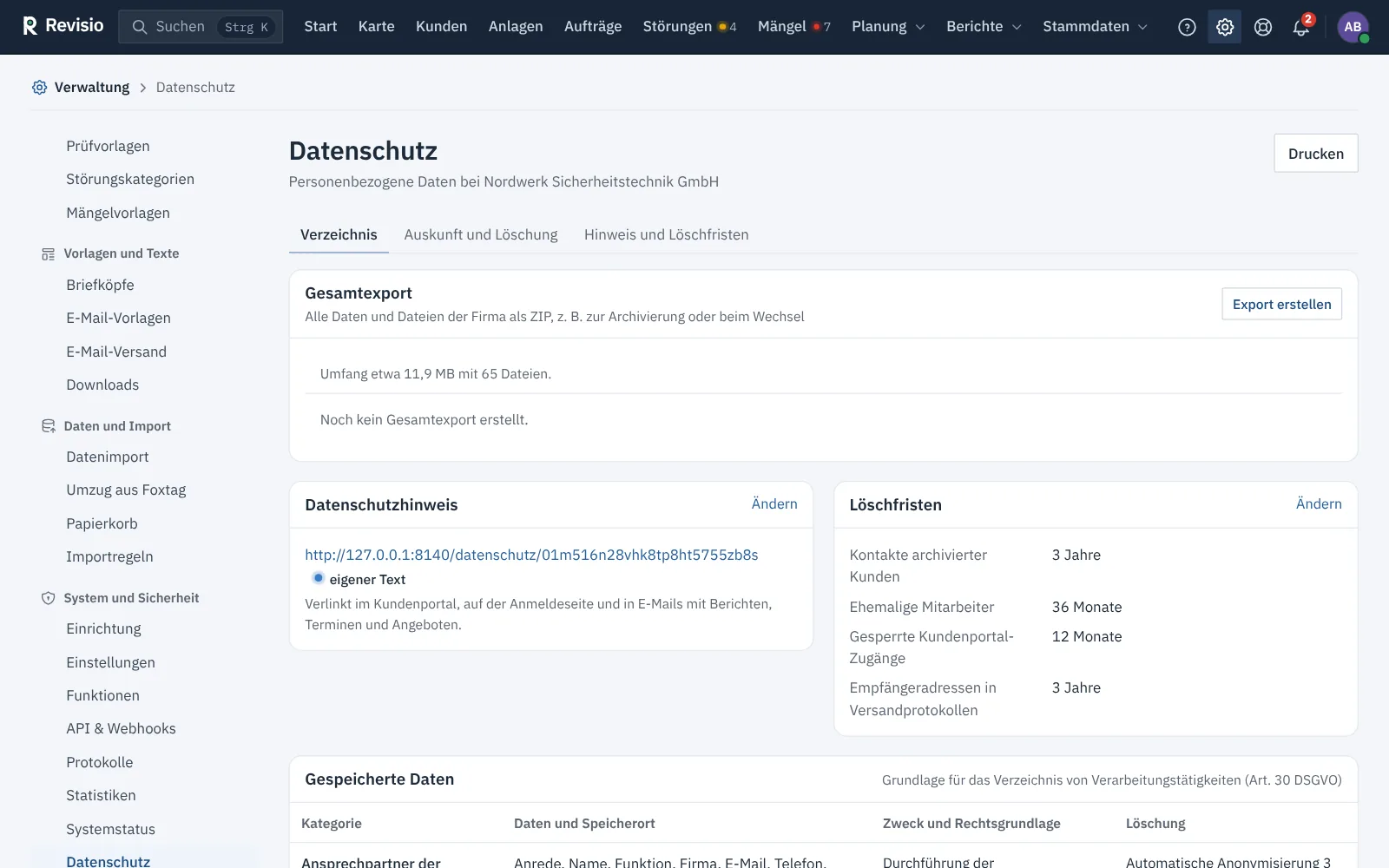Click 'Noch kein Gesamtexport erstellt.' text
Screen dimensions: 1389x868
point(424,419)
